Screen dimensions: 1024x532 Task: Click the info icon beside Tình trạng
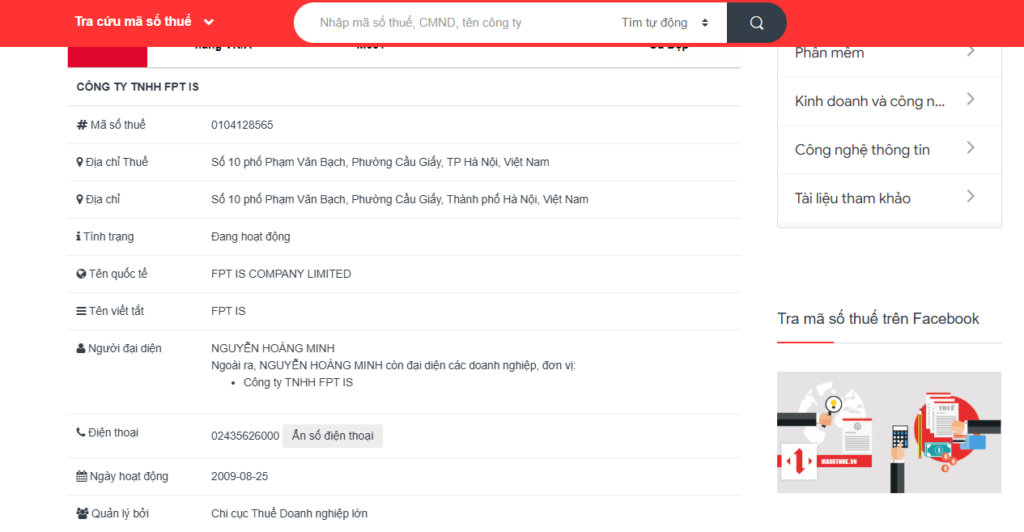(78, 236)
